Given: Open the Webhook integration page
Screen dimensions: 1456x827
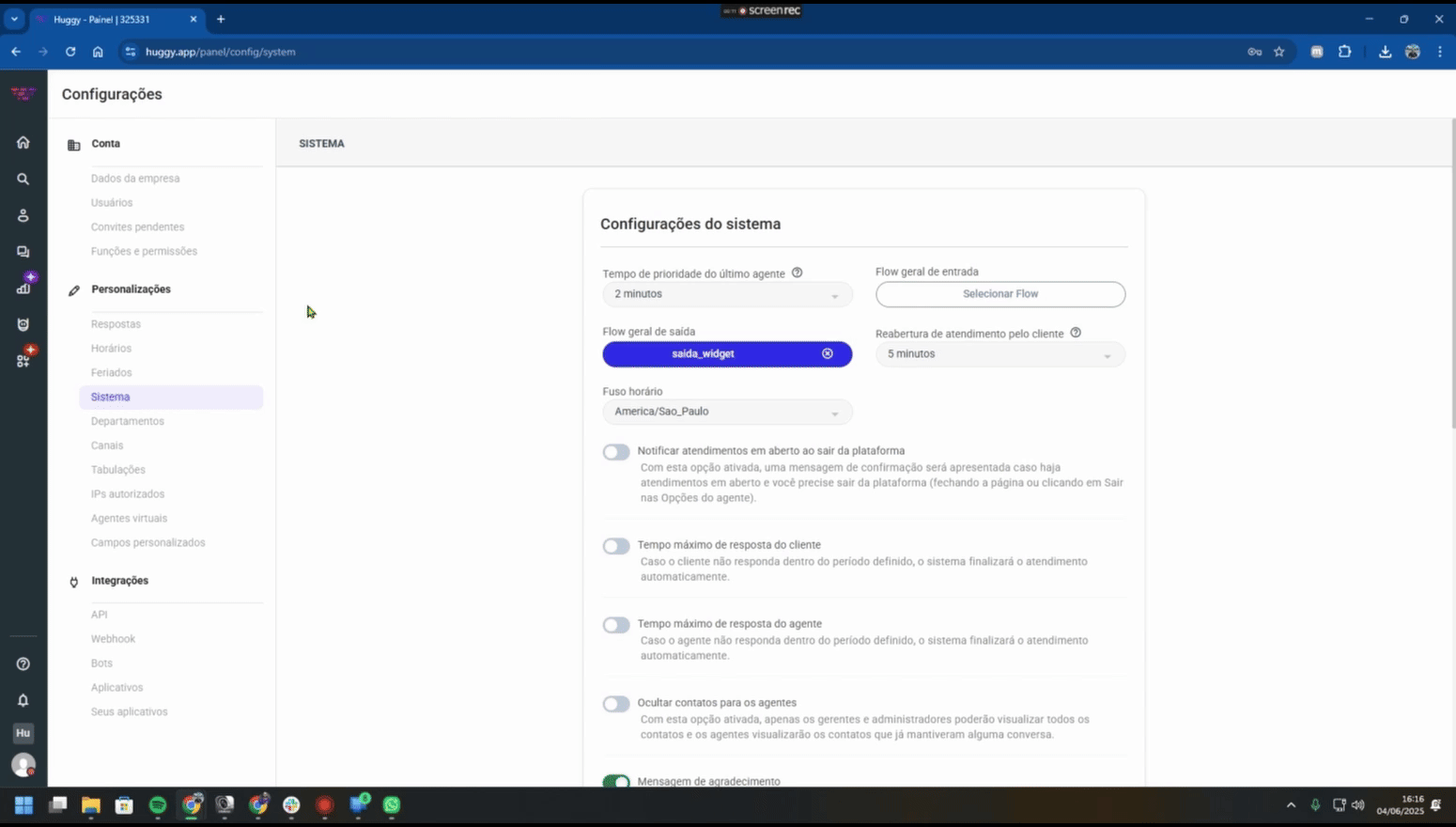Looking at the screenshot, I should [113, 639].
